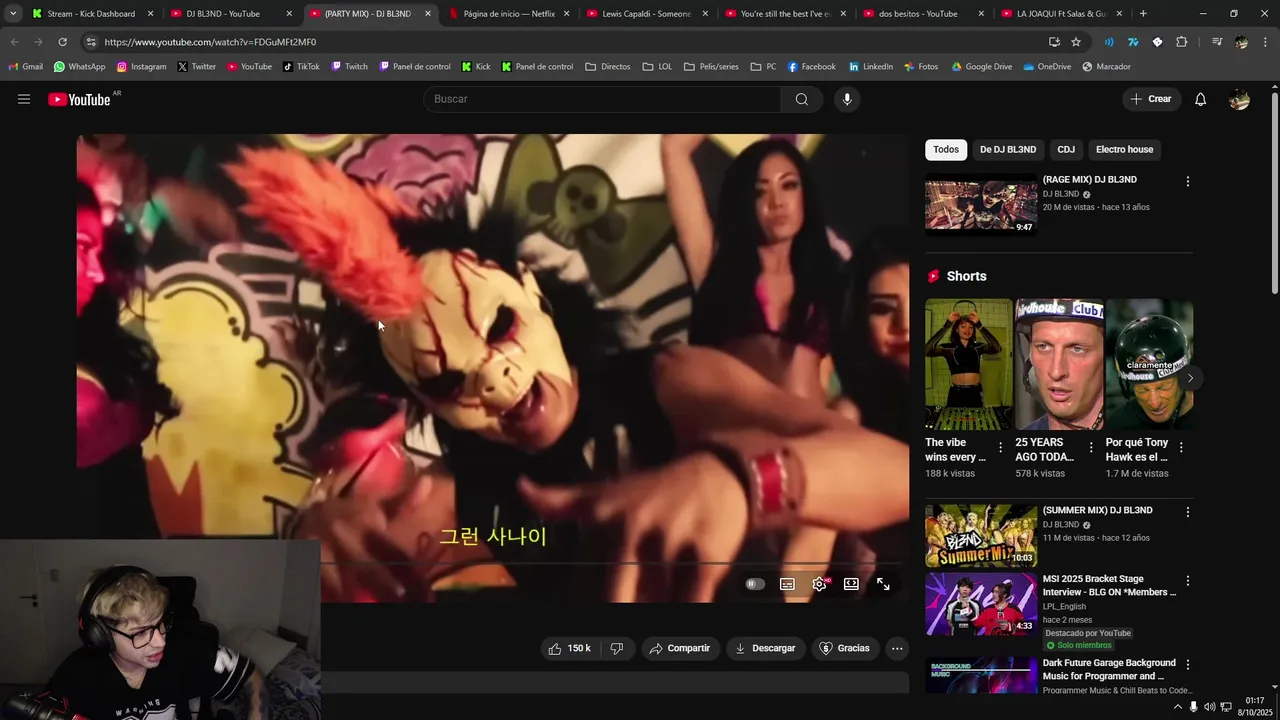1280x720 pixels.
Task: Open more actions under the video
Action: point(897,648)
